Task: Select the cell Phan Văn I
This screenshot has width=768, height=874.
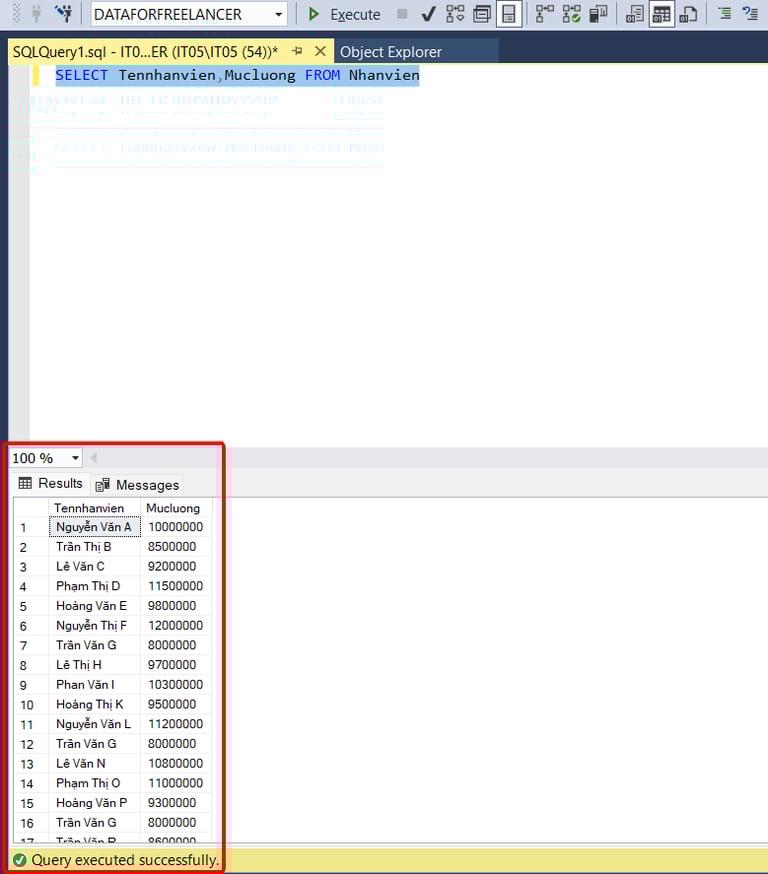Action: 94,684
